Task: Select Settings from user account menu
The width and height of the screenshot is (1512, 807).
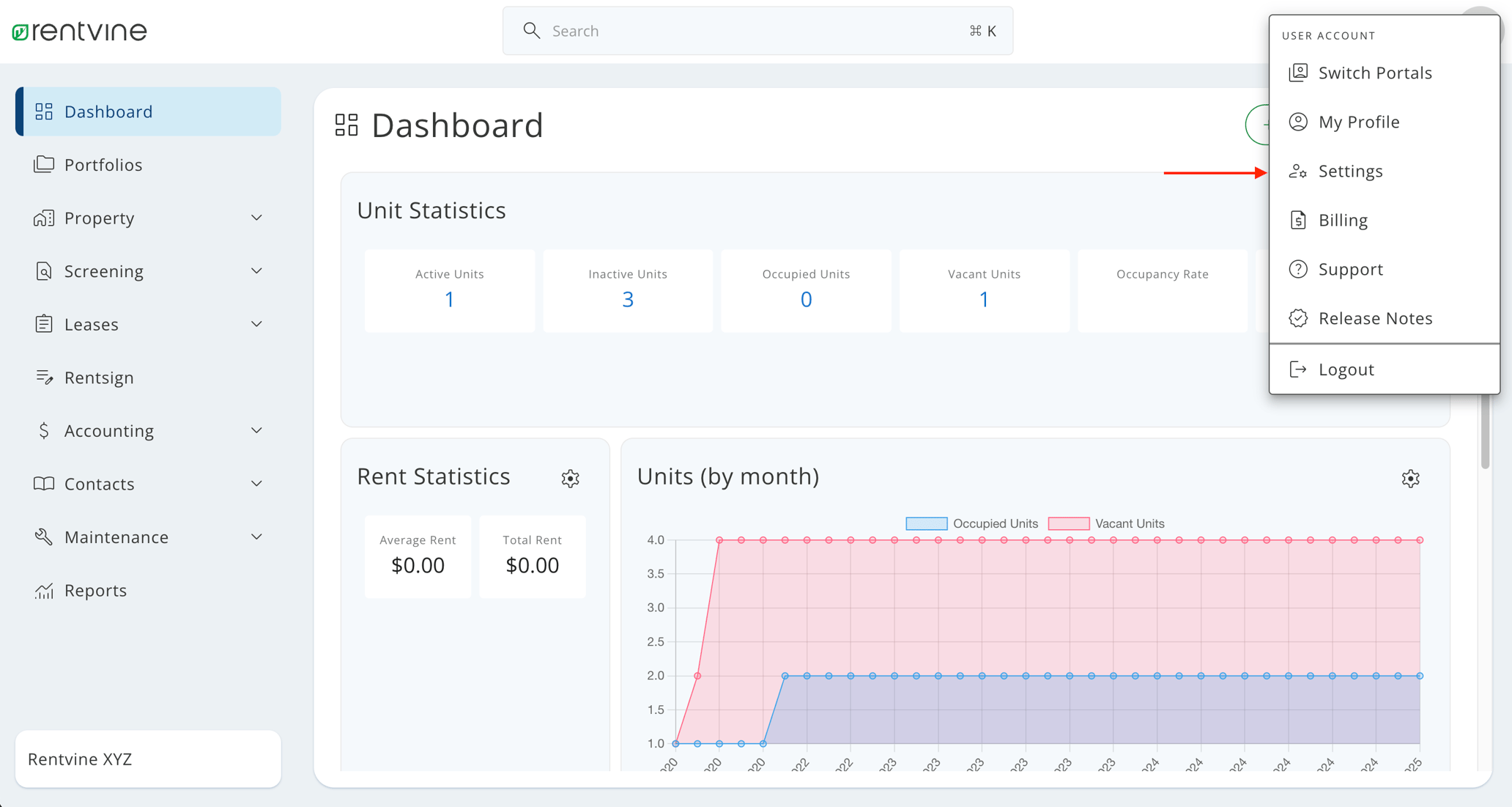Action: click(x=1350, y=171)
